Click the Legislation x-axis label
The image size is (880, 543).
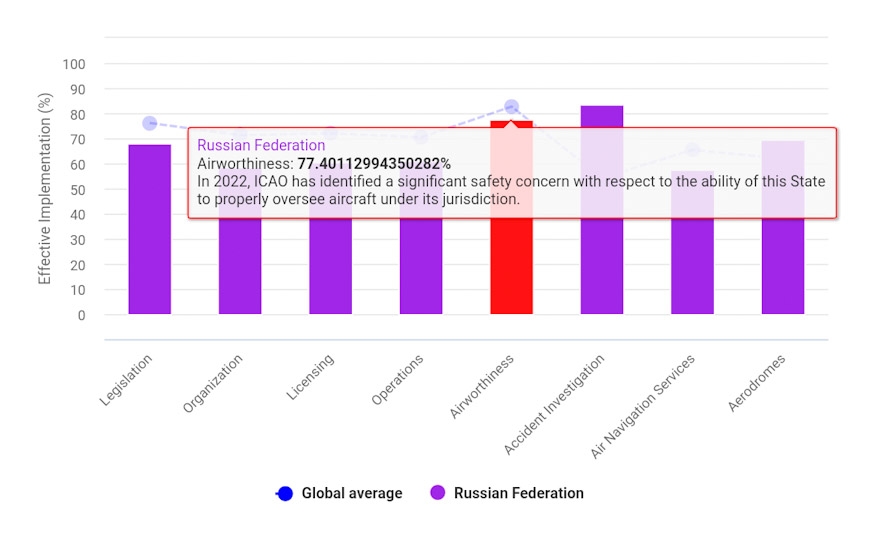pyautogui.click(x=127, y=379)
